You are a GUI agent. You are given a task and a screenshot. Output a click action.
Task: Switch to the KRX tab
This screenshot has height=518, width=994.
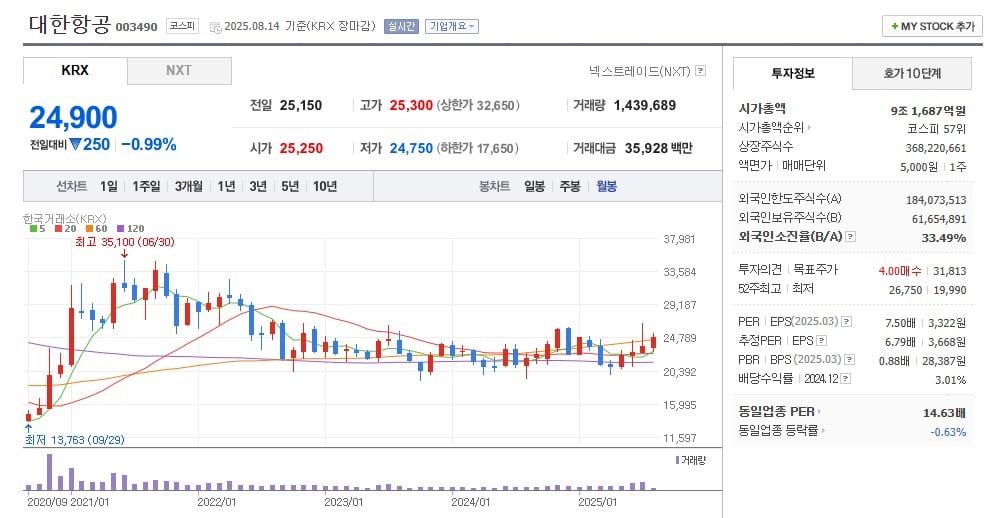[x=75, y=70]
